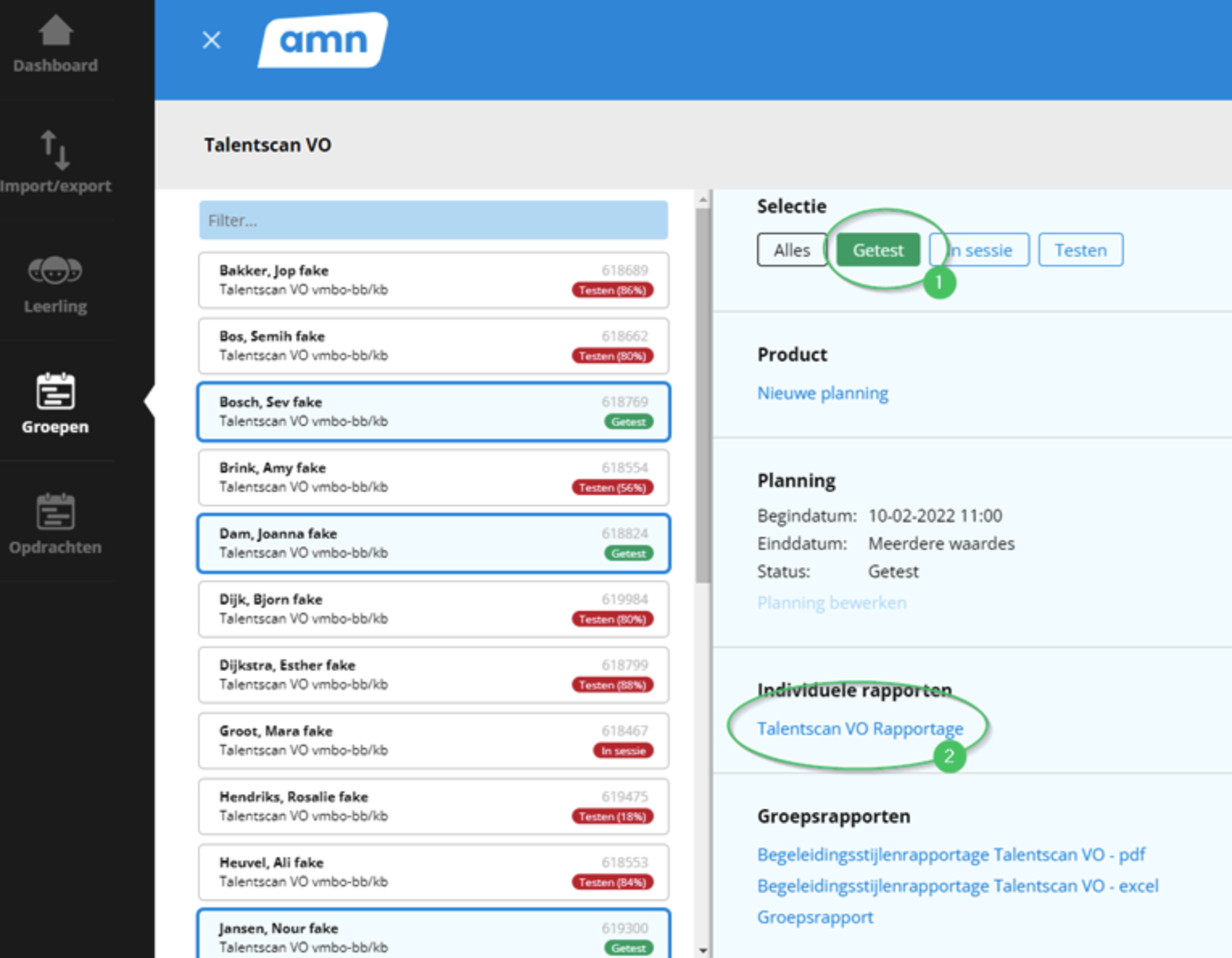Open Begeleidingsstijlenrapportage Talentscan VO pdf report
1232x958 pixels.
[x=950, y=854]
